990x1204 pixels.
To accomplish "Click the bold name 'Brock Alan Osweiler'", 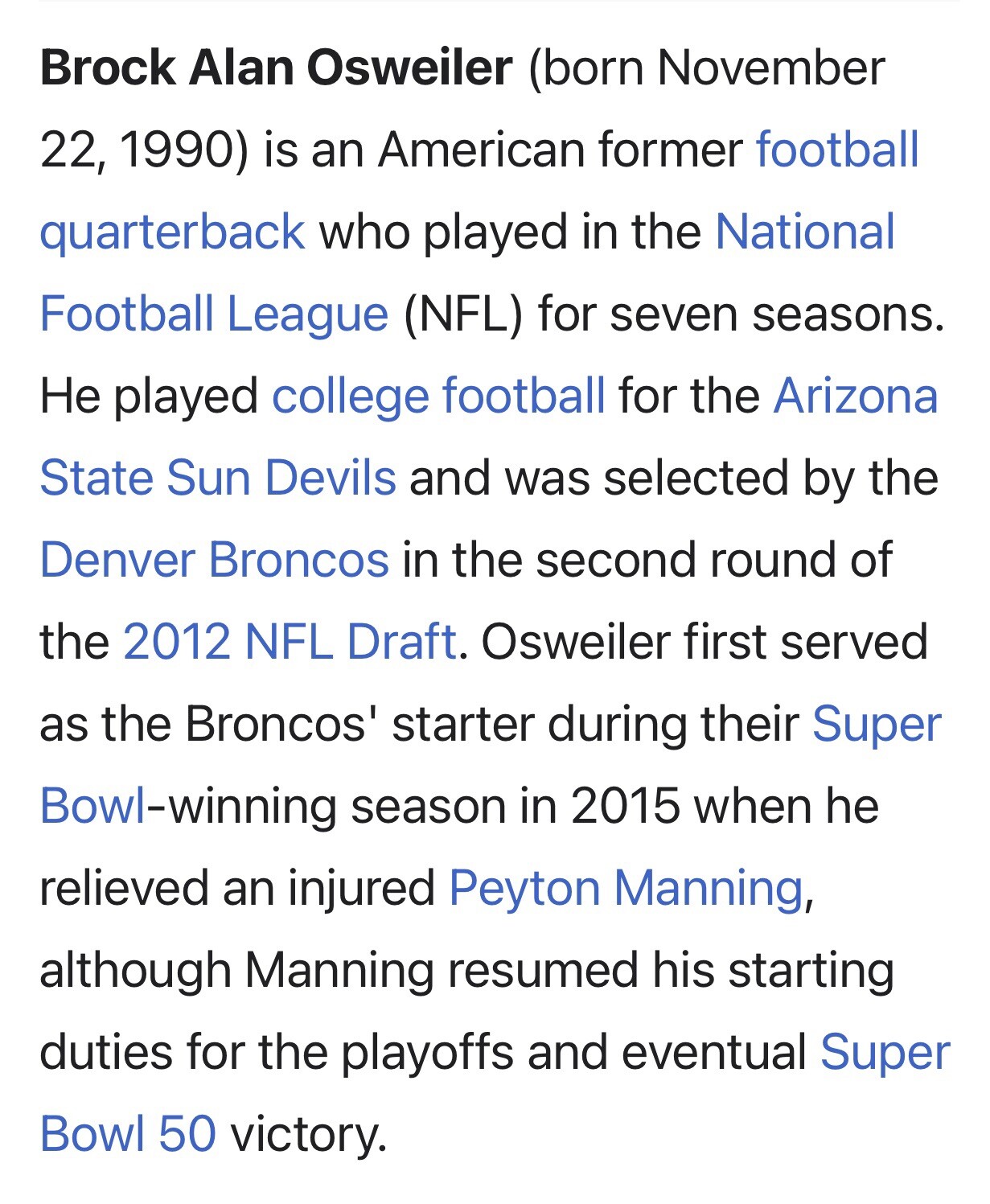I will 276,68.
